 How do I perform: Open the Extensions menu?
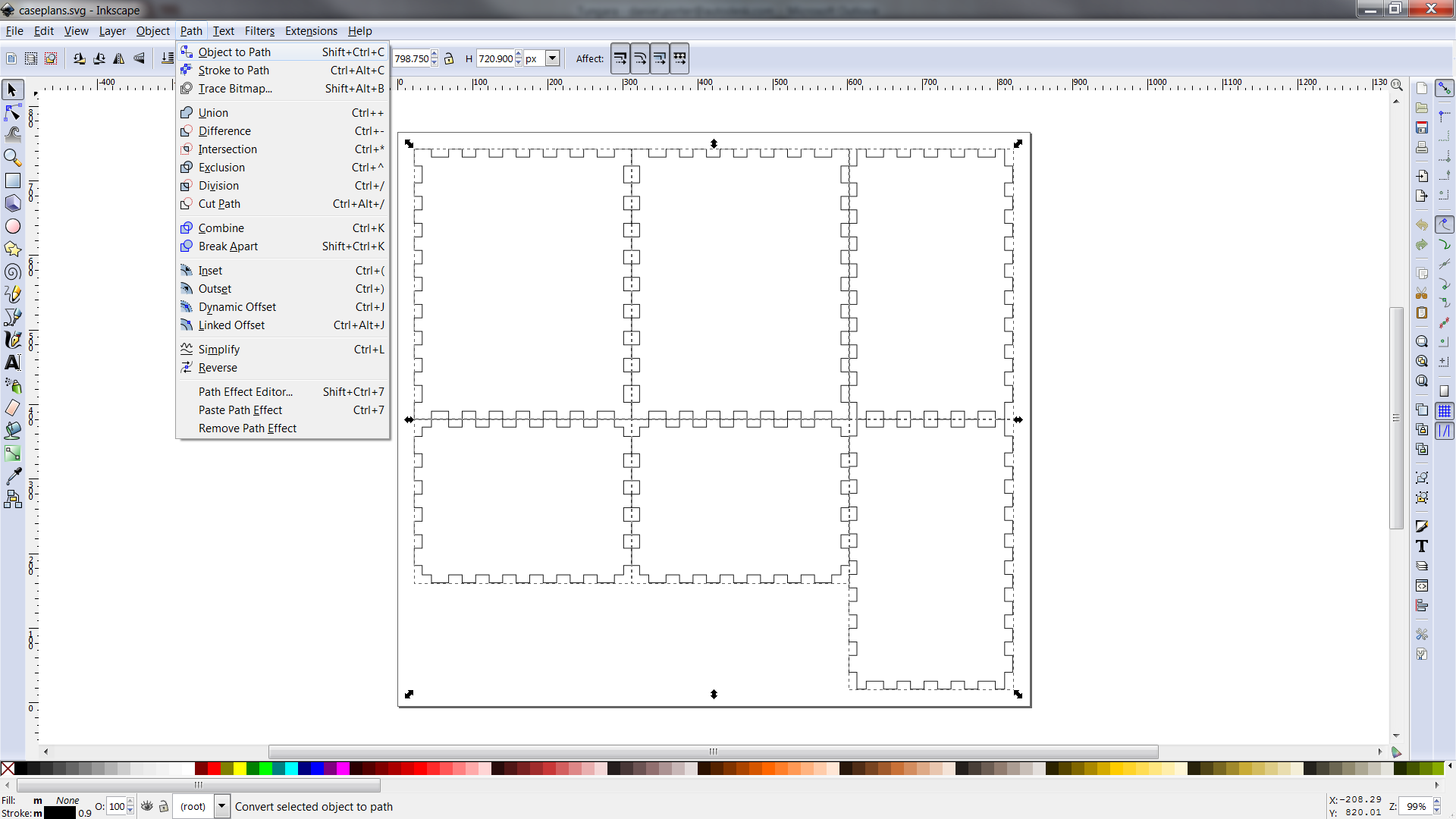tap(311, 31)
